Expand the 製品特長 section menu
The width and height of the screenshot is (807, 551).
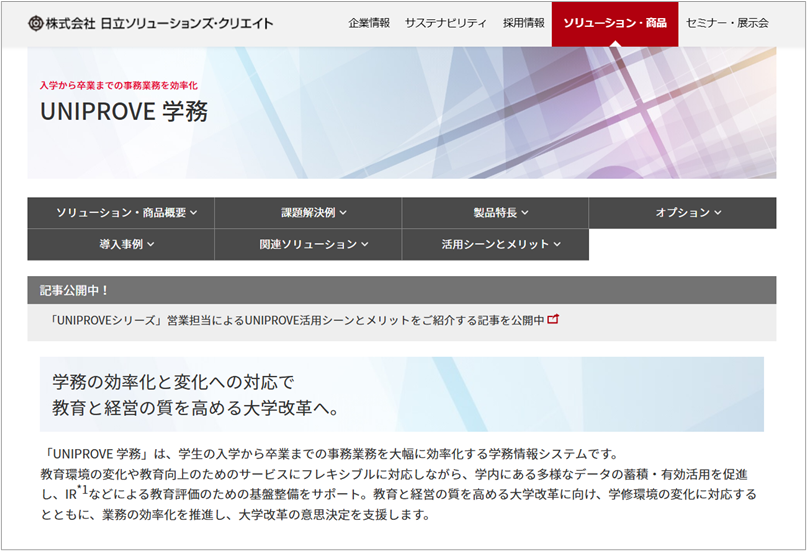point(495,212)
